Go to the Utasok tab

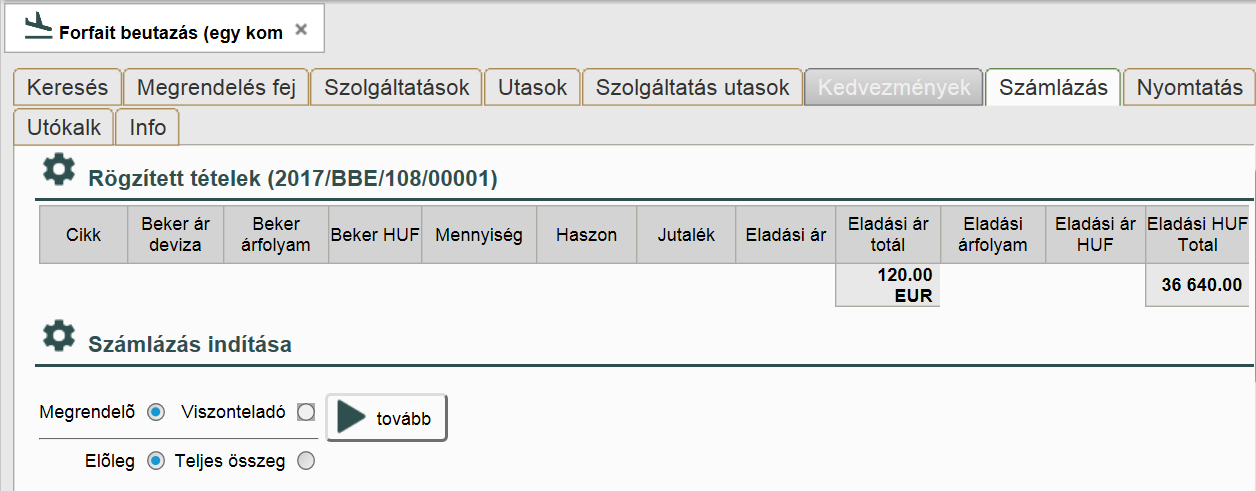(533, 88)
